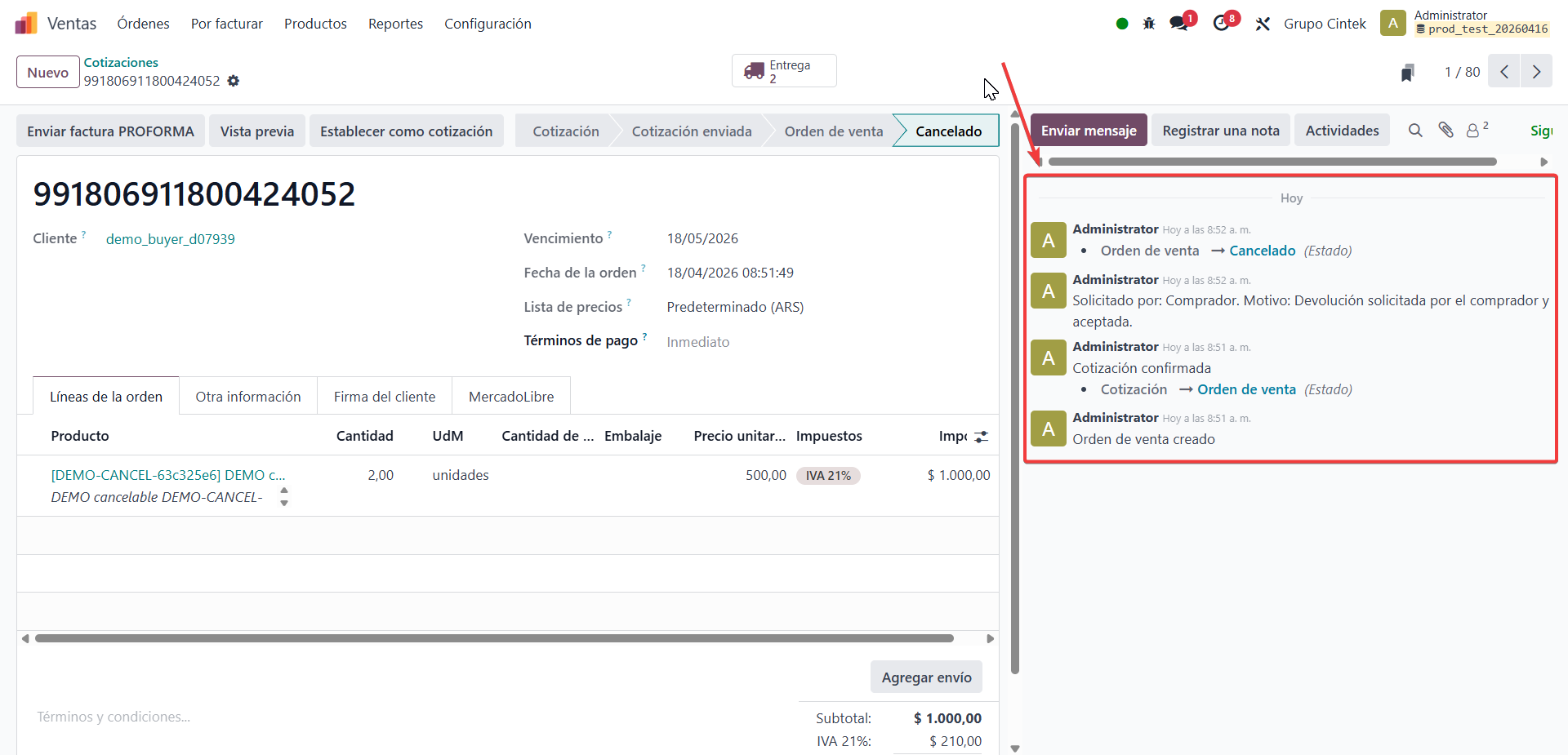Open attachments paperclip icon
Screen dimensions: 1568x755
click(x=1445, y=130)
